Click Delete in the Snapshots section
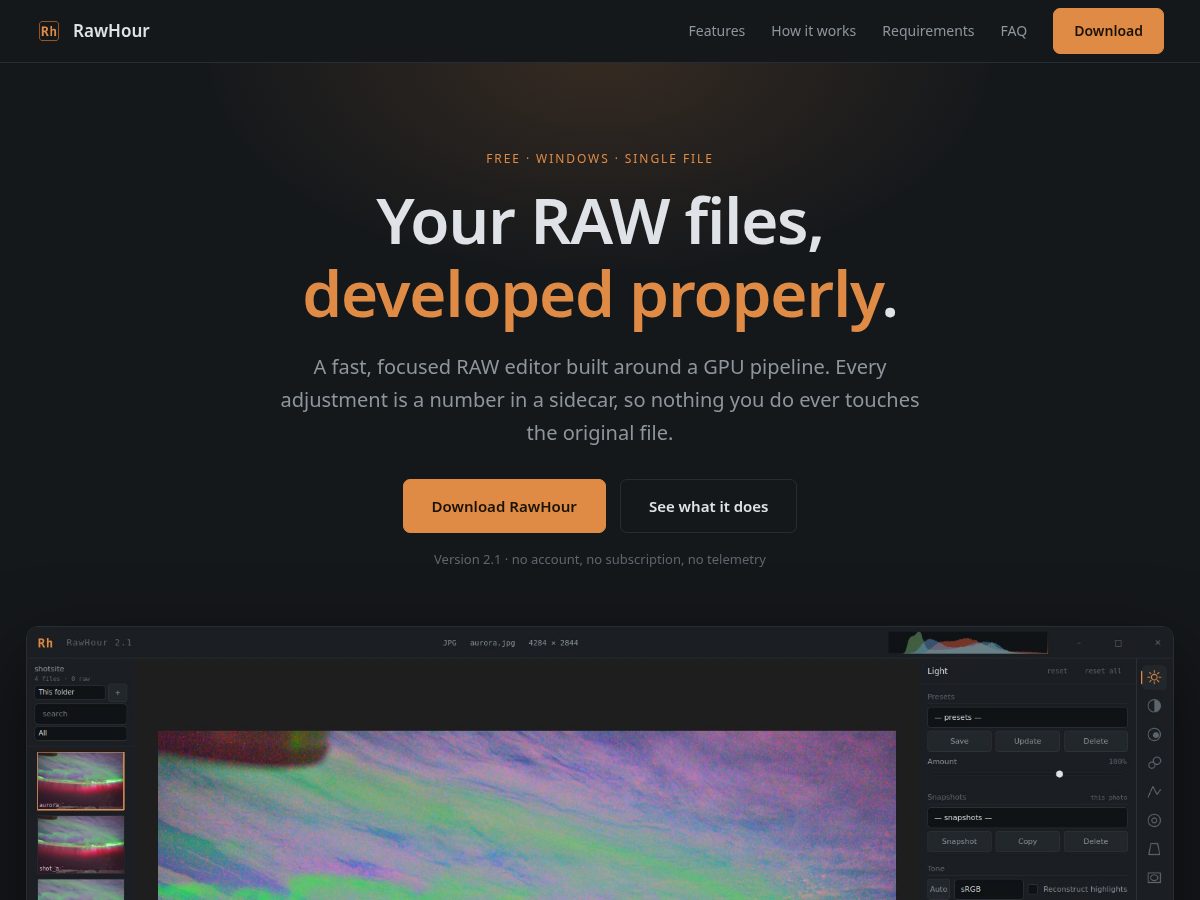The image size is (1200, 900). coord(1095,841)
